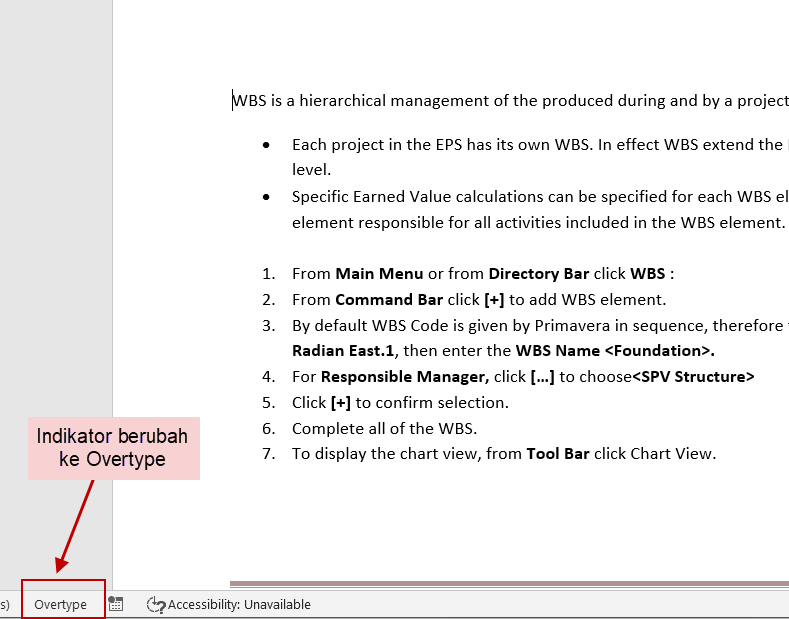
Task: Click the macro recording icon in status bar
Action: pos(116,604)
